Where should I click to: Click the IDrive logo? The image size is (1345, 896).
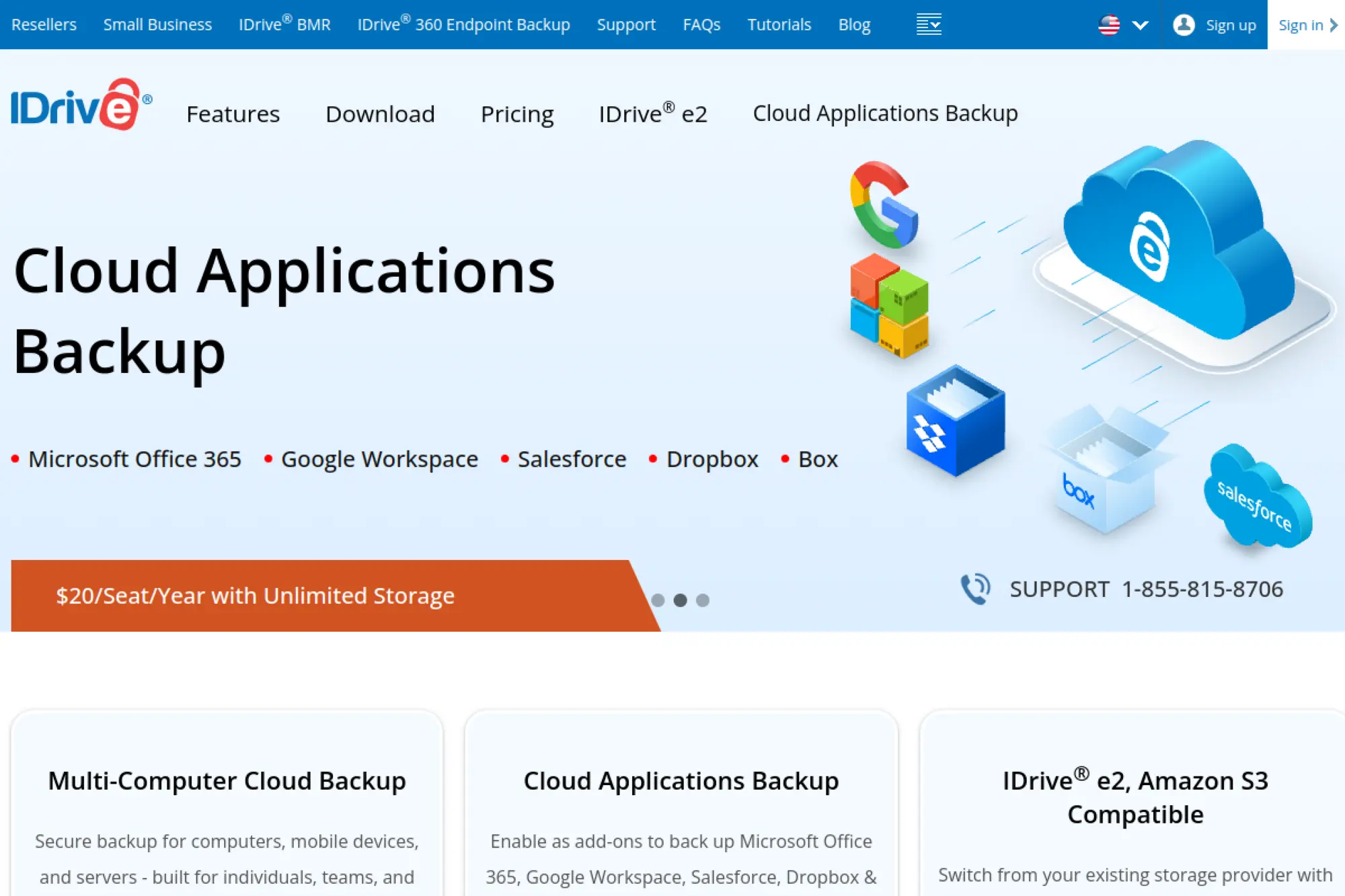click(81, 105)
